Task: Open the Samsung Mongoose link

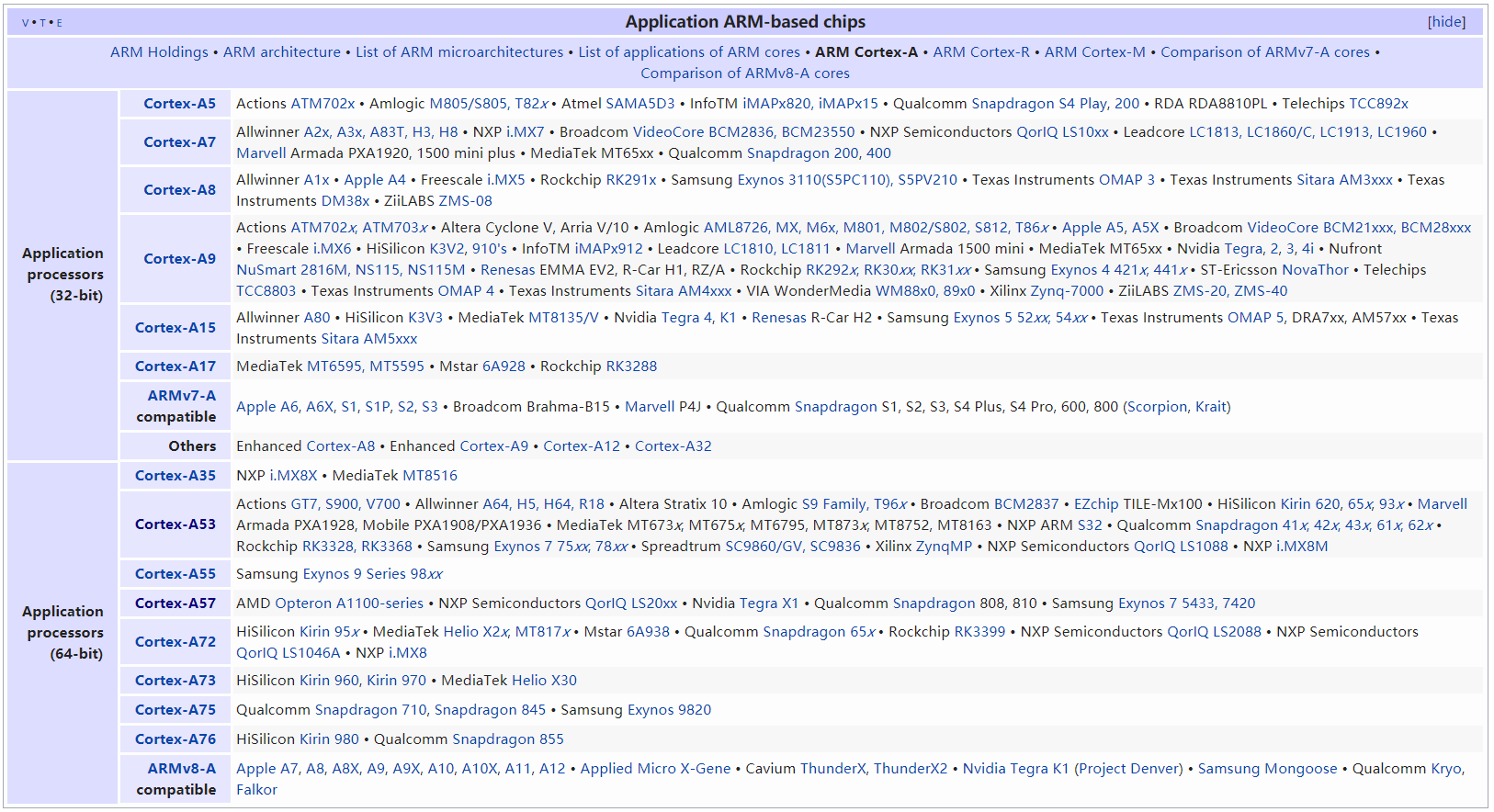Action: pyautogui.click(x=1267, y=769)
